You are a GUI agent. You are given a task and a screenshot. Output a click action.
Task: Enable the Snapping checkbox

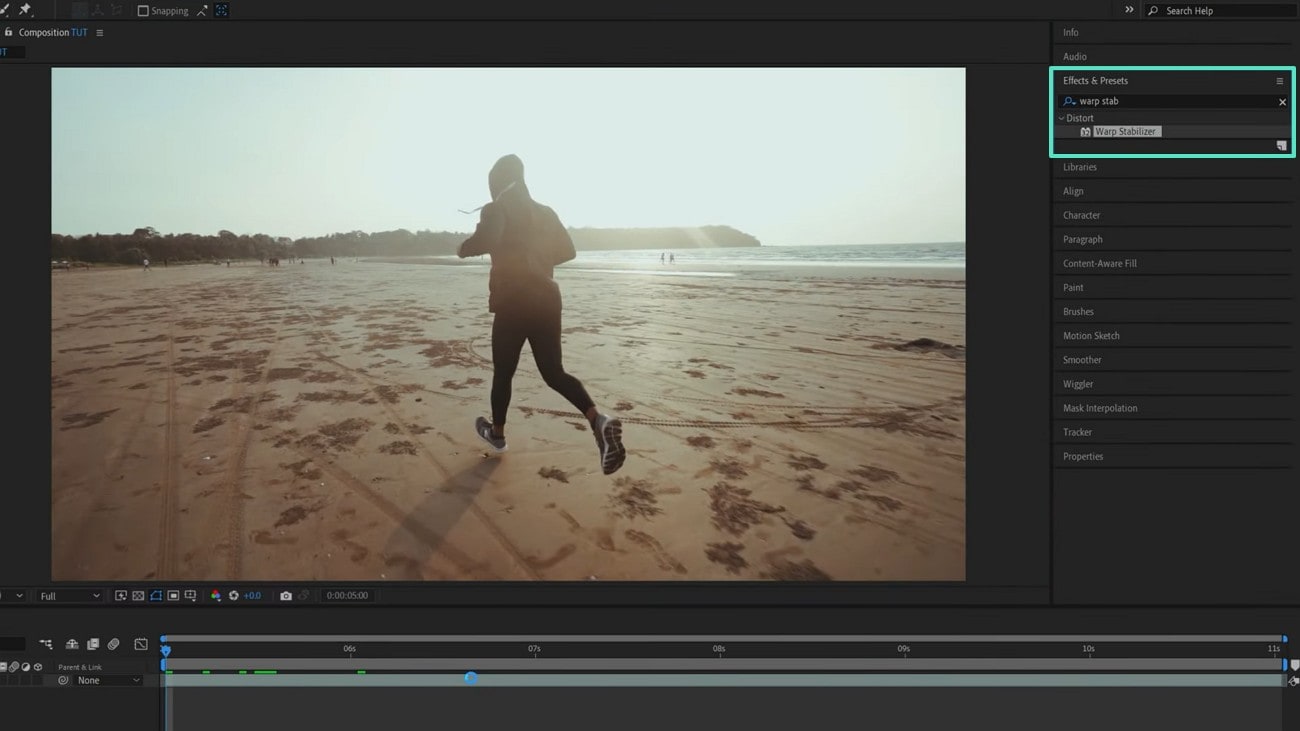coord(143,10)
